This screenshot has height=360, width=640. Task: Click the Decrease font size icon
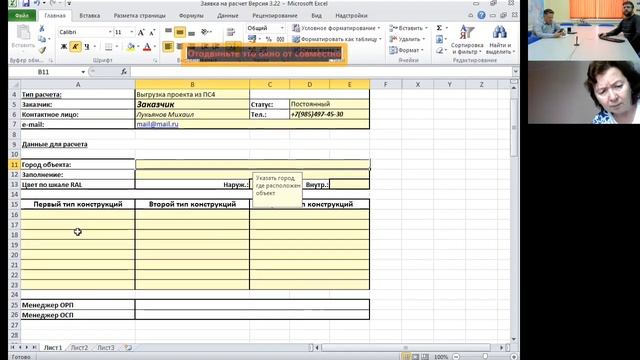(x=152, y=32)
